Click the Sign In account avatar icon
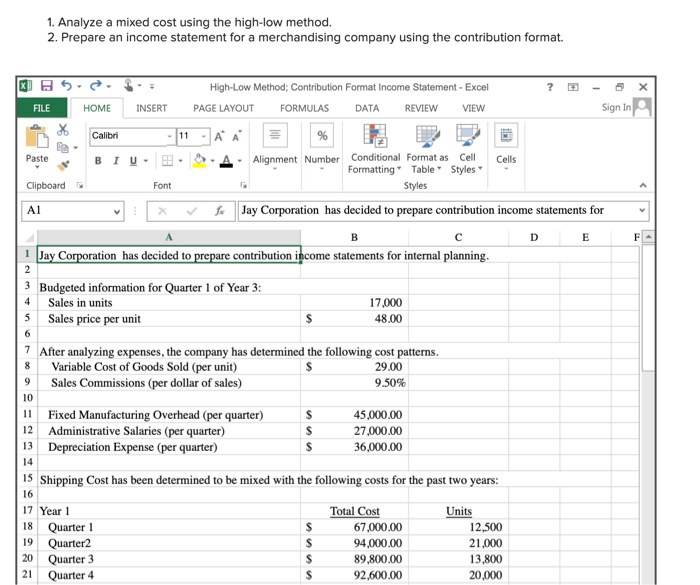This screenshot has width=700, height=585. click(x=642, y=107)
